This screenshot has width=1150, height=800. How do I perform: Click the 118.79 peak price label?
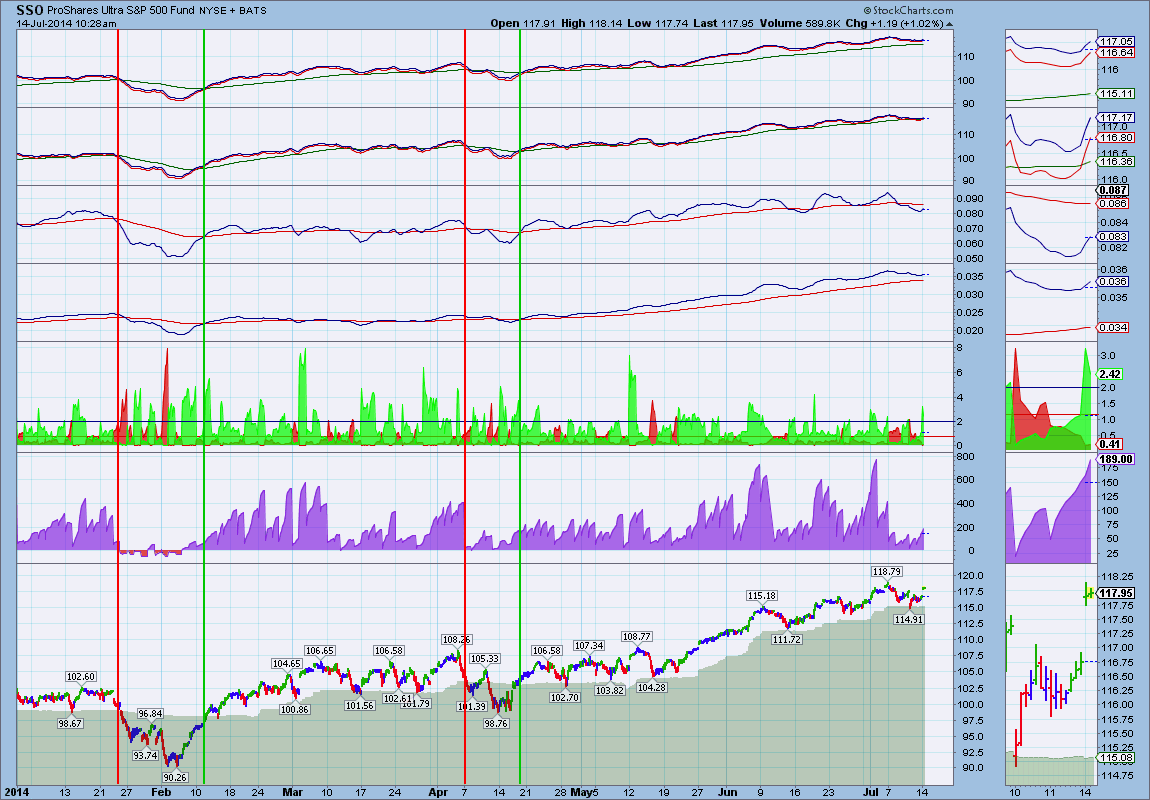coord(887,571)
